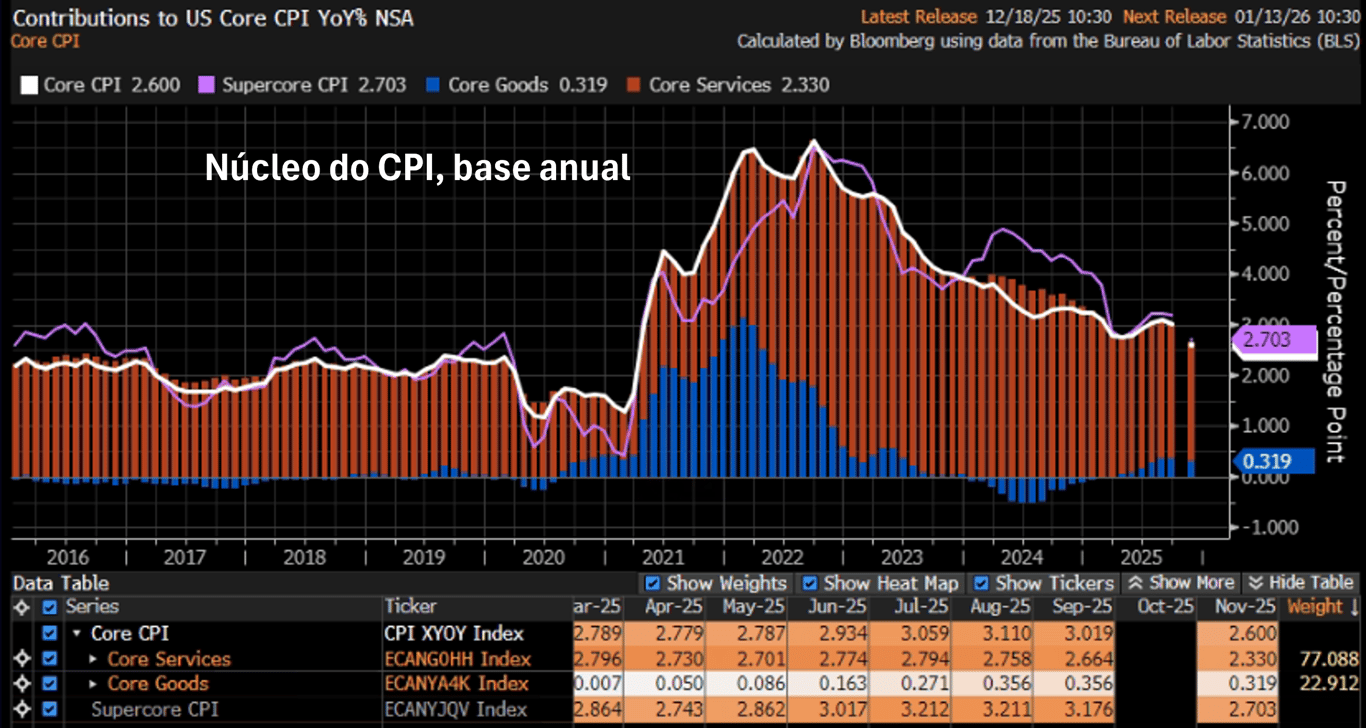This screenshot has width=1366, height=728.
Task: Uncheck the Show Weights checkbox
Action: coord(652,583)
